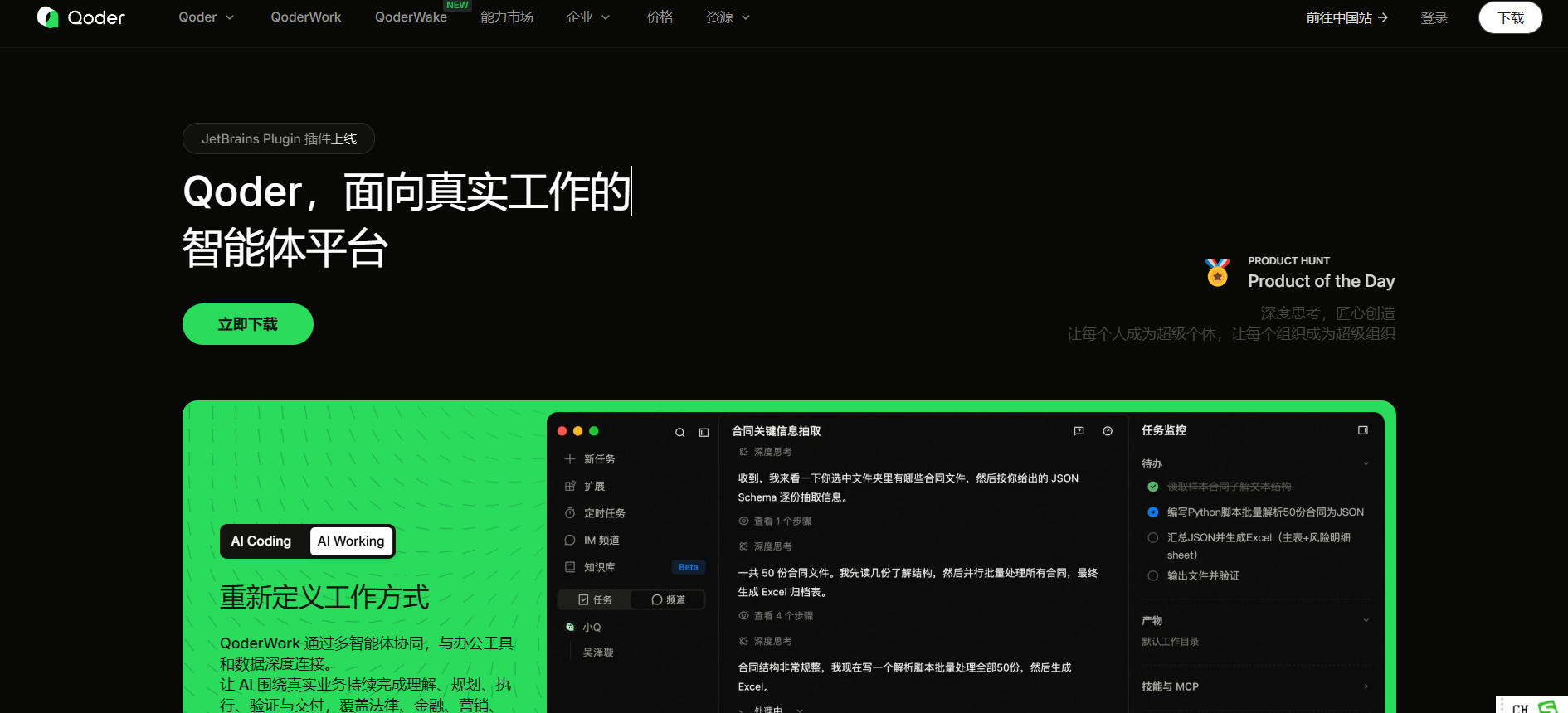The image size is (1568, 713).
Task: Switch to the AI Working tab
Action: (x=351, y=541)
